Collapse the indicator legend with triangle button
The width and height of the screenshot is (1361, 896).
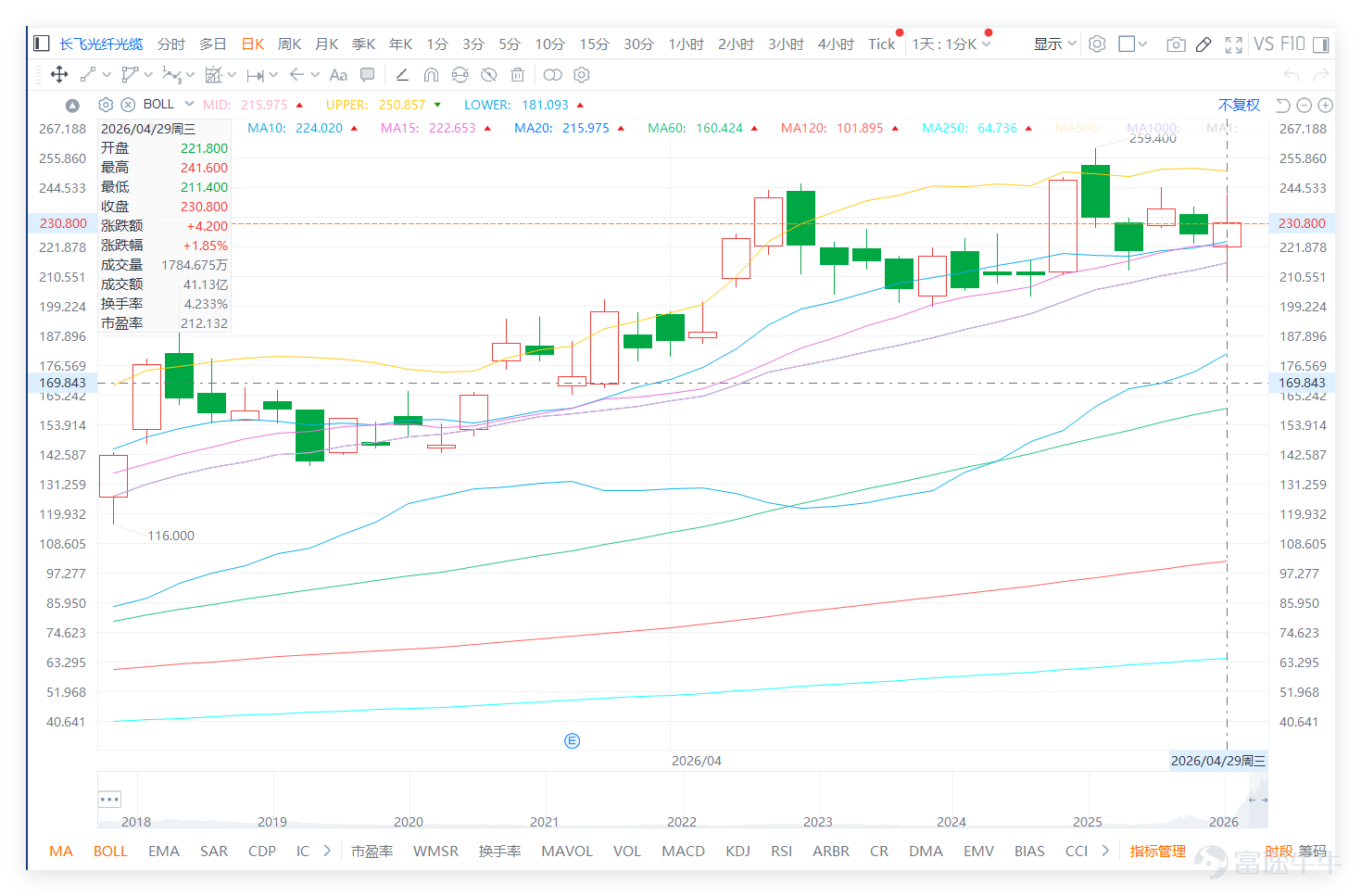72,106
